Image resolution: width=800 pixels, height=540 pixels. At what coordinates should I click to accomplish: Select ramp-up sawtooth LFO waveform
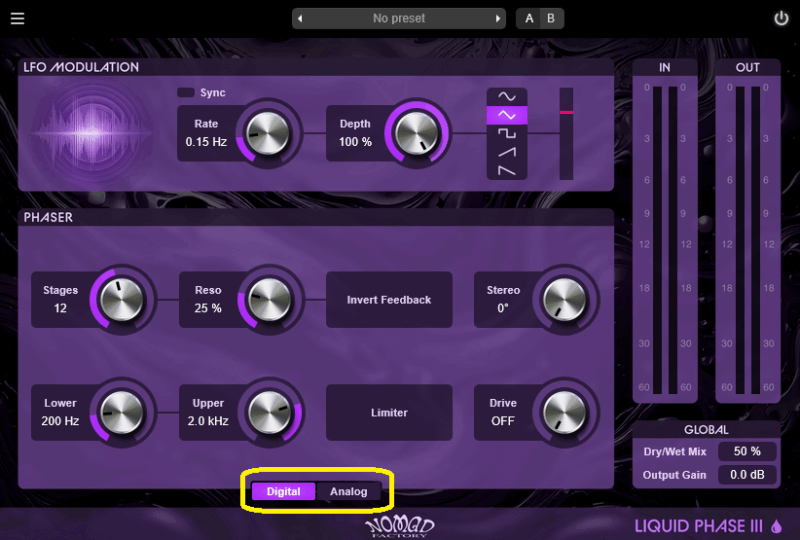pos(507,152)
